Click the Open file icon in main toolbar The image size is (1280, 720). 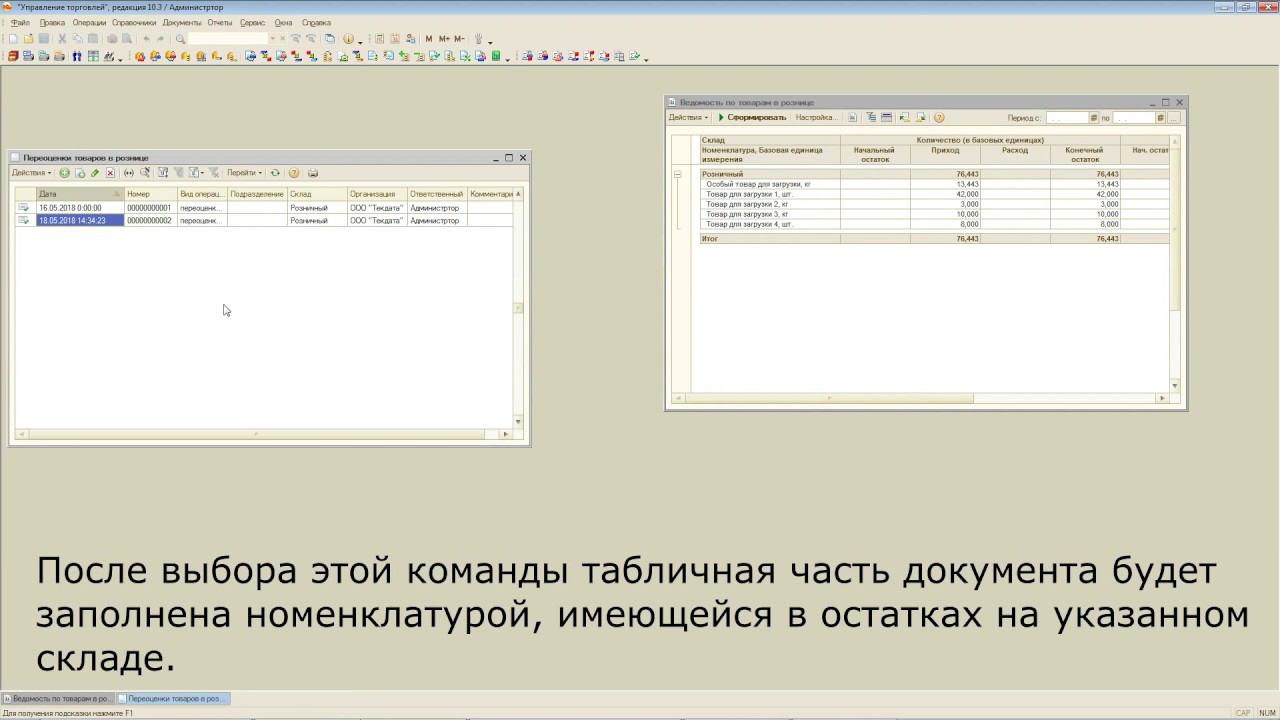pos(28,39)
